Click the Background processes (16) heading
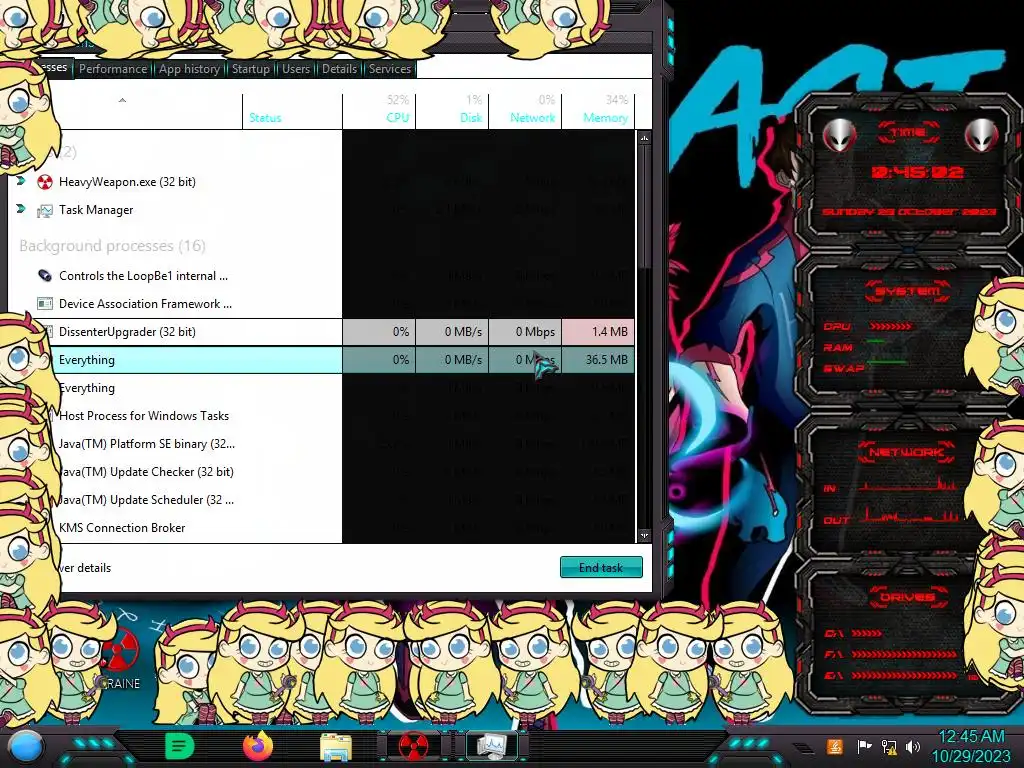 112,246
